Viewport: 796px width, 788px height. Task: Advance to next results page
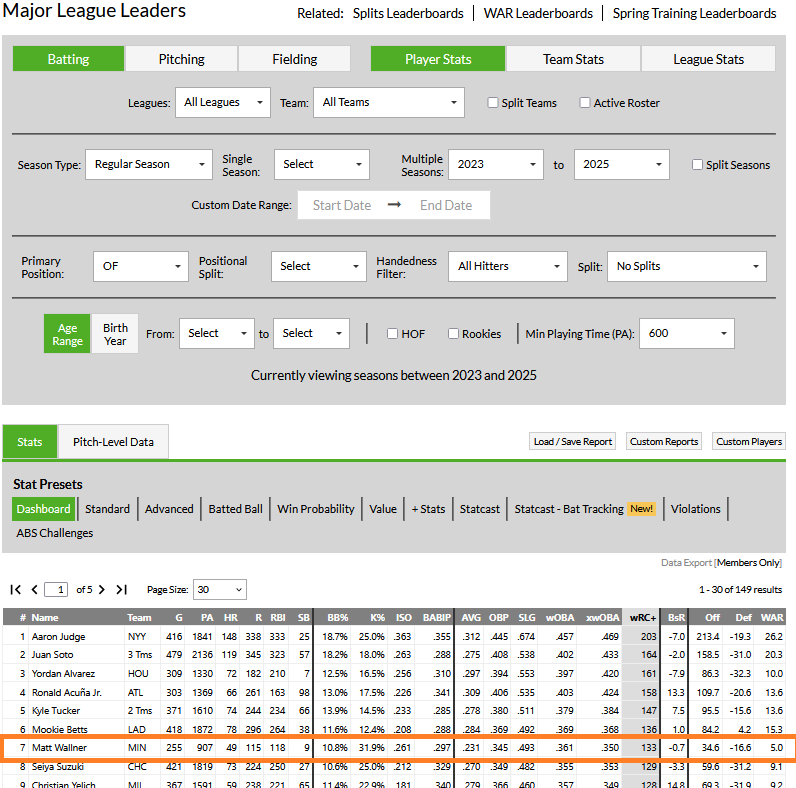click(102, 590)
